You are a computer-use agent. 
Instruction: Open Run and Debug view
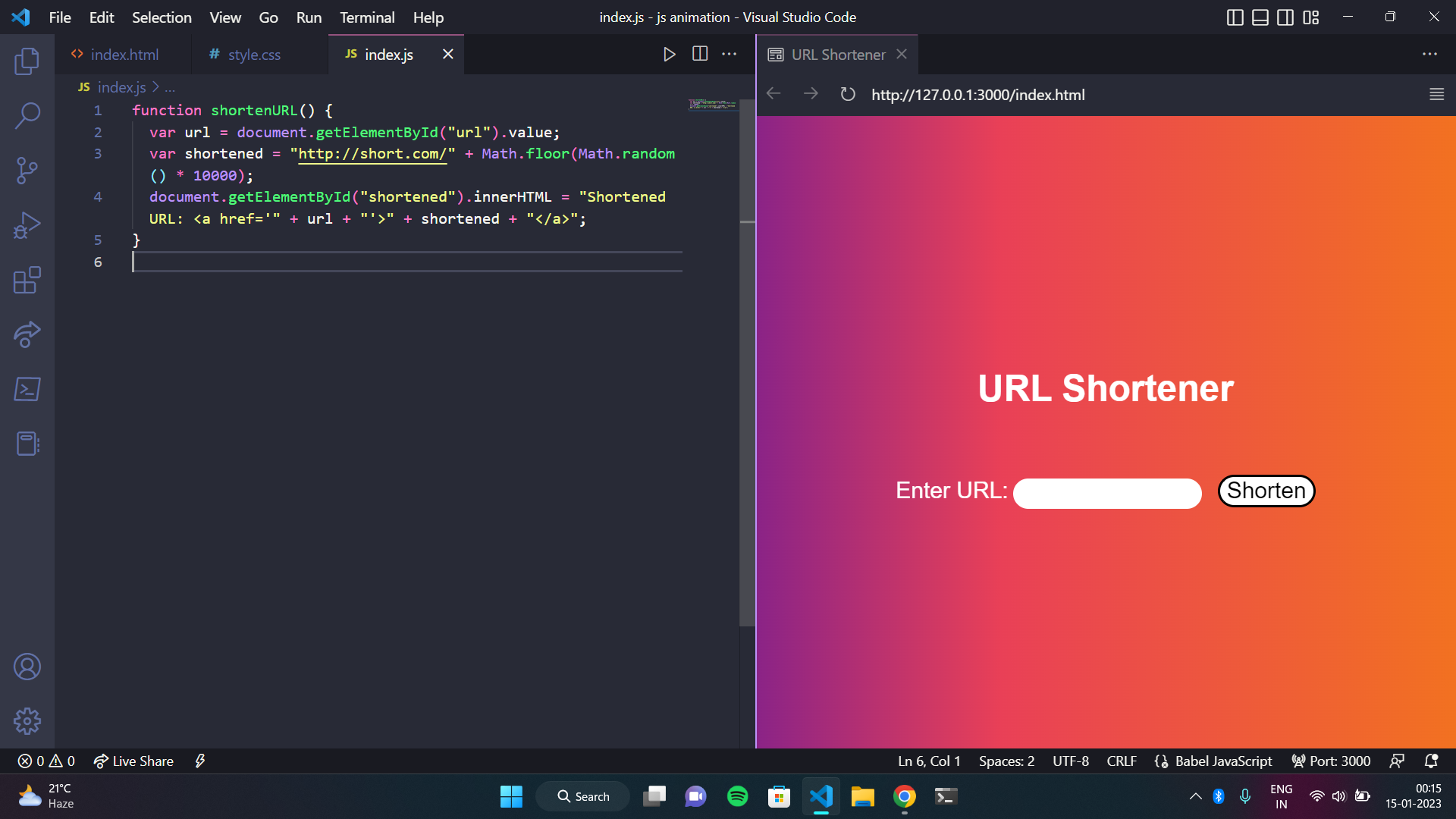[27, 225]
